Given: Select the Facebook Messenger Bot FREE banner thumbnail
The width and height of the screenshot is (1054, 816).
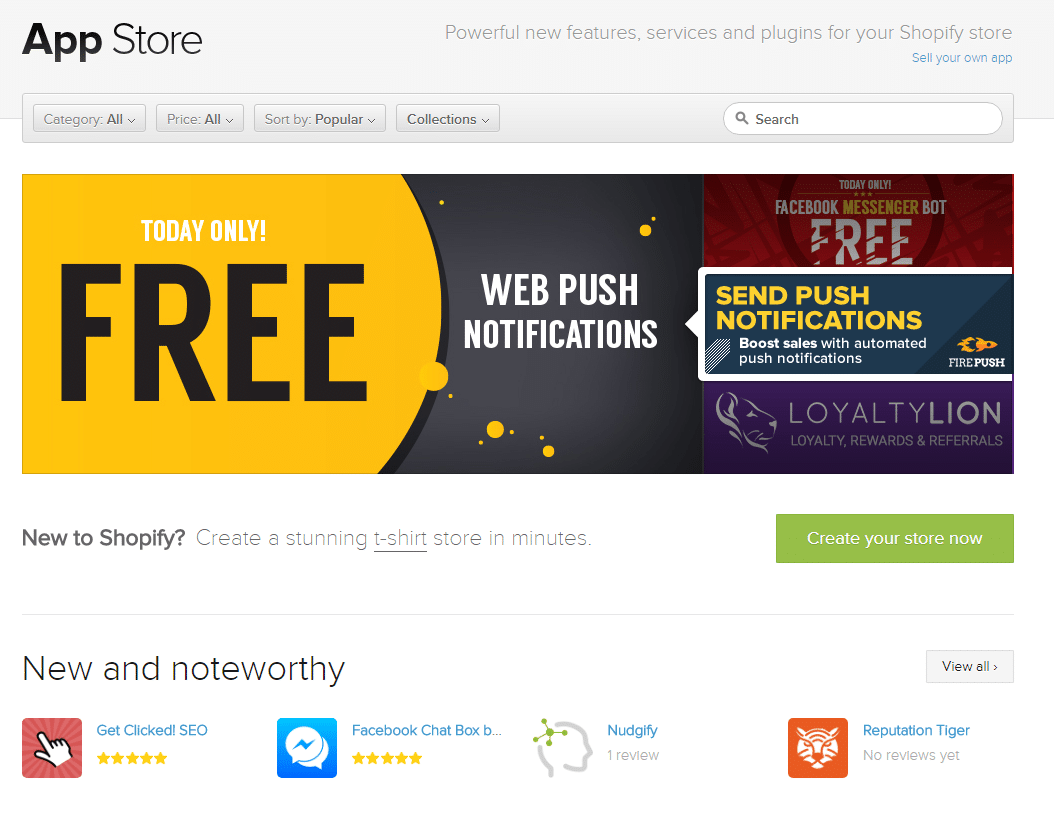Looking at the screenshot, I should pos(858,220).
